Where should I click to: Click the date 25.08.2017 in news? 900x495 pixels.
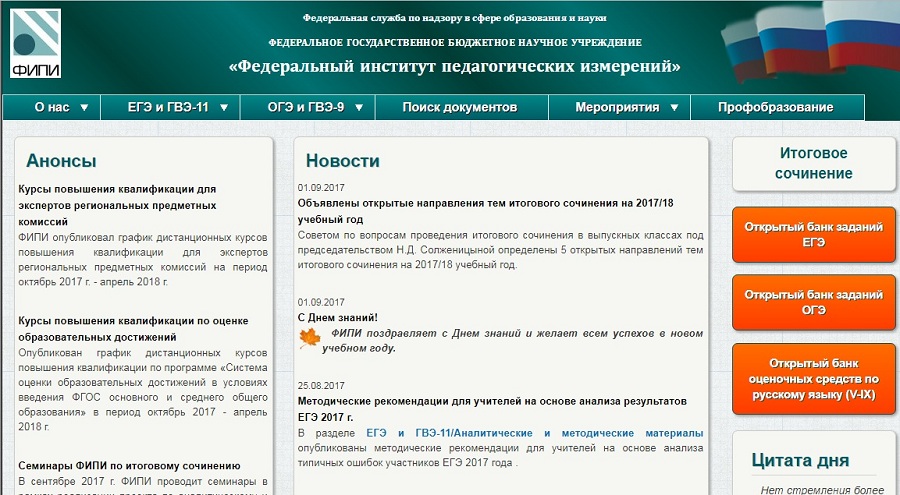point(321,386)
